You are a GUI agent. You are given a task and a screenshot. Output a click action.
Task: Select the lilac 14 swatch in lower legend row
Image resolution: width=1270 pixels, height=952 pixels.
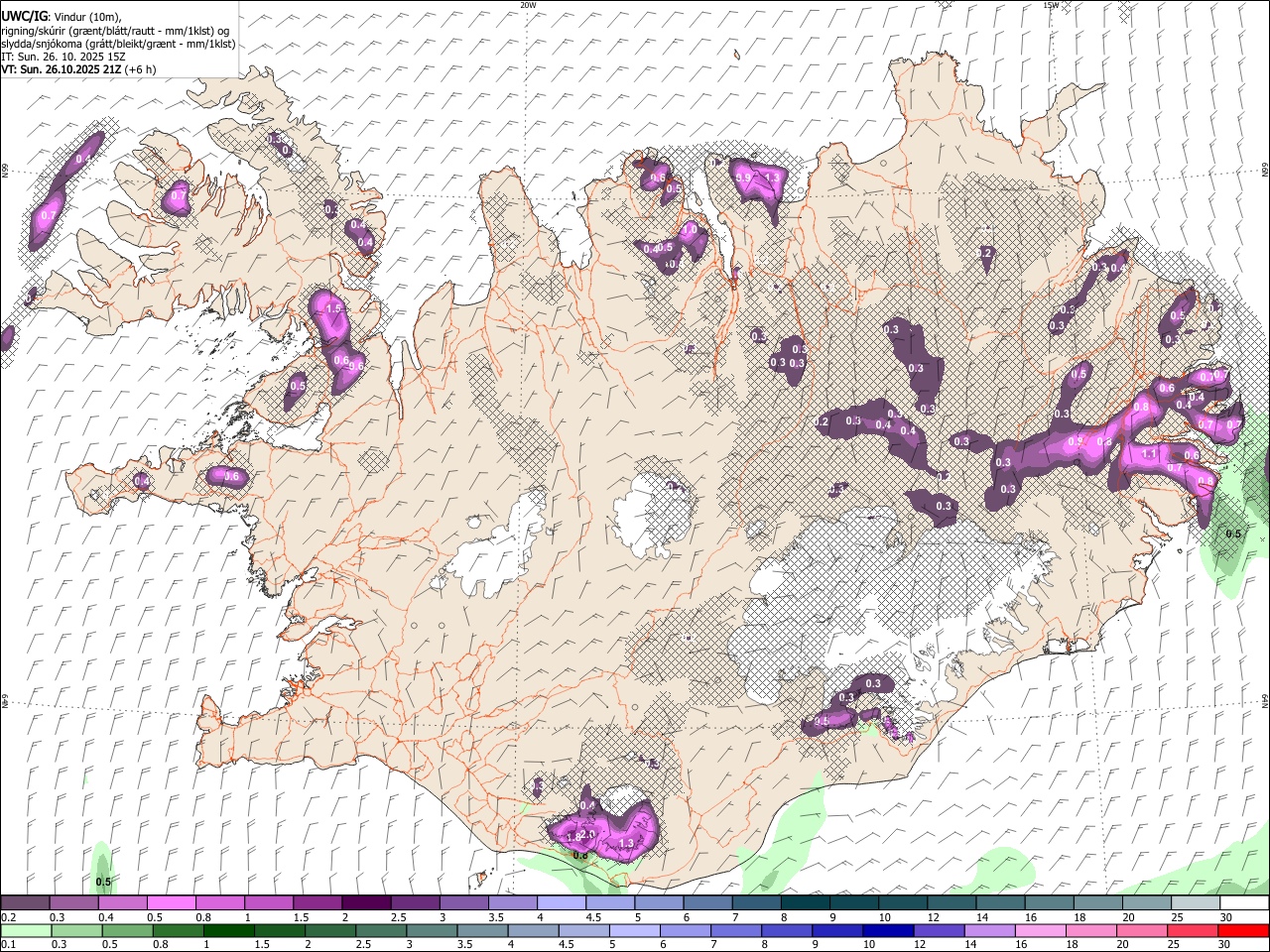point(989,930)
